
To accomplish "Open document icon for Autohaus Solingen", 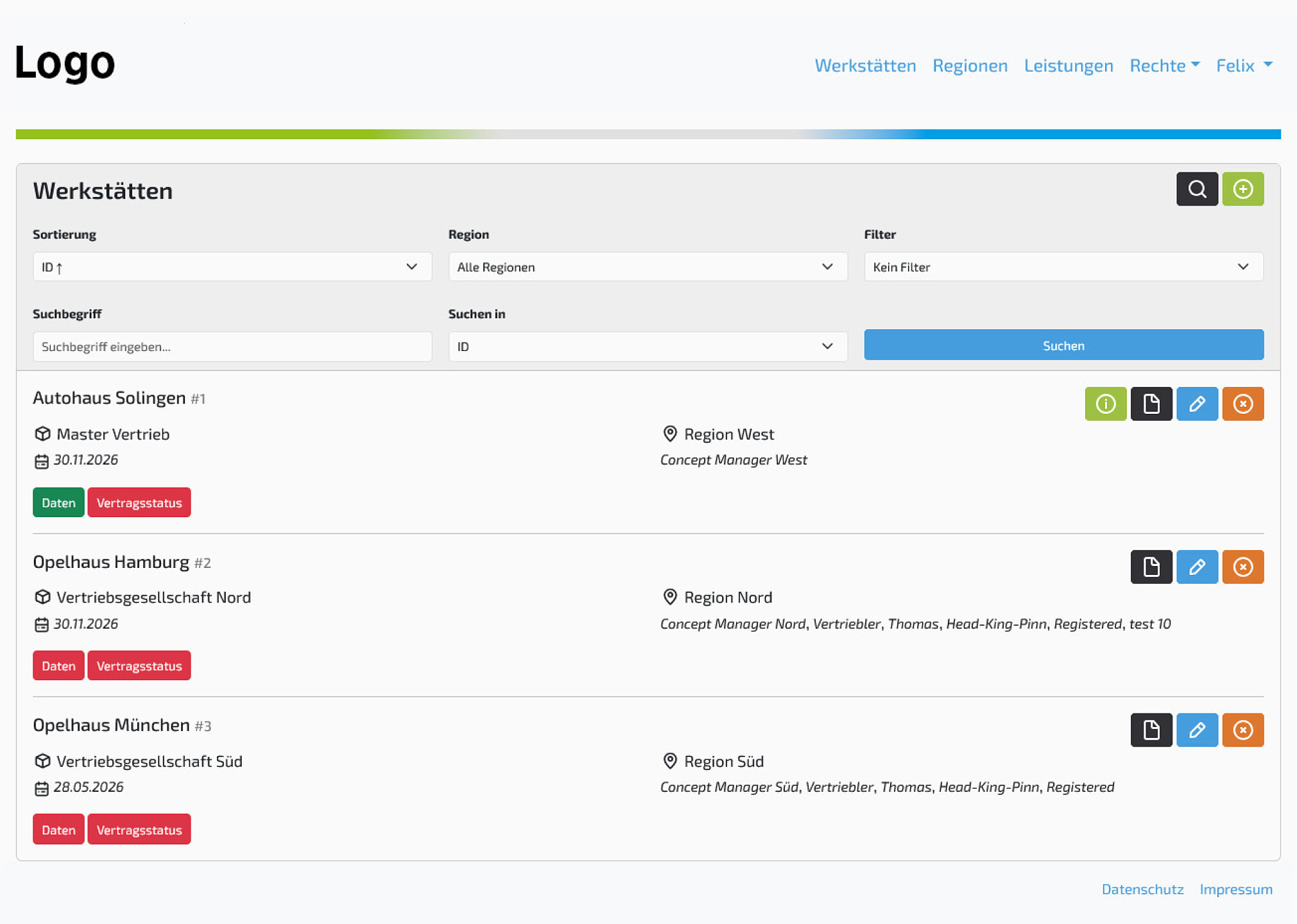I will point(1151,404).
